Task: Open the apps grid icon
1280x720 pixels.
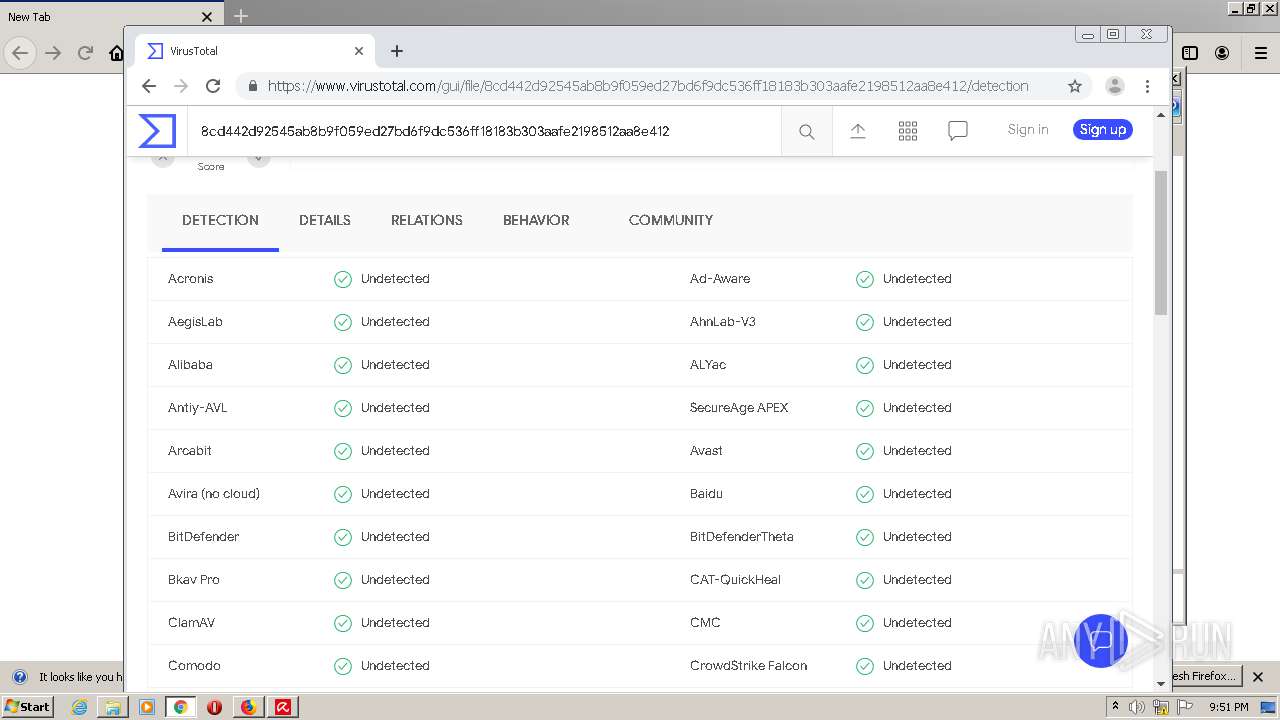Action: (908, 131)
